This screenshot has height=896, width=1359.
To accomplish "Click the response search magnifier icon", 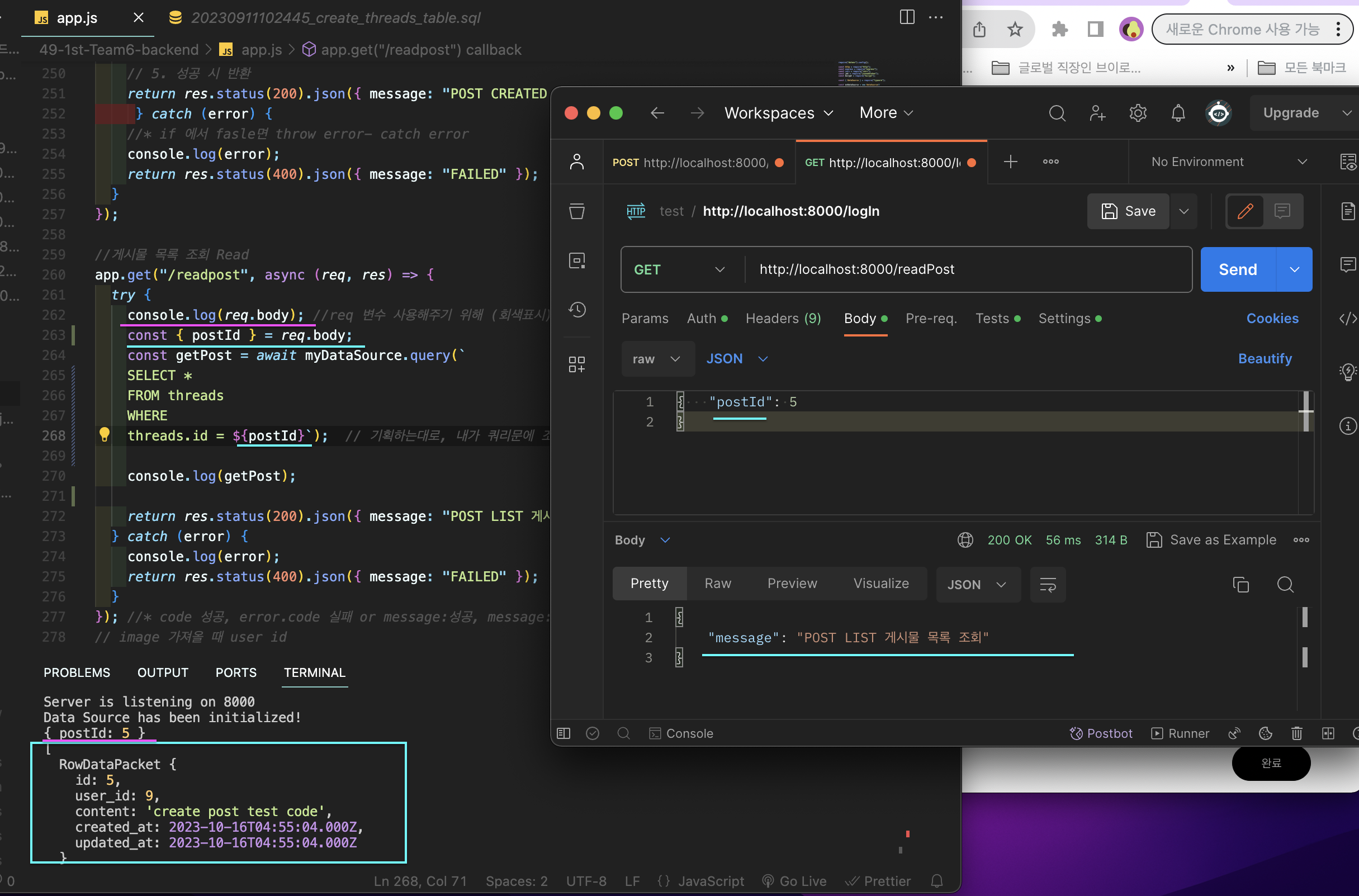I will click(x=1285, y=584).
